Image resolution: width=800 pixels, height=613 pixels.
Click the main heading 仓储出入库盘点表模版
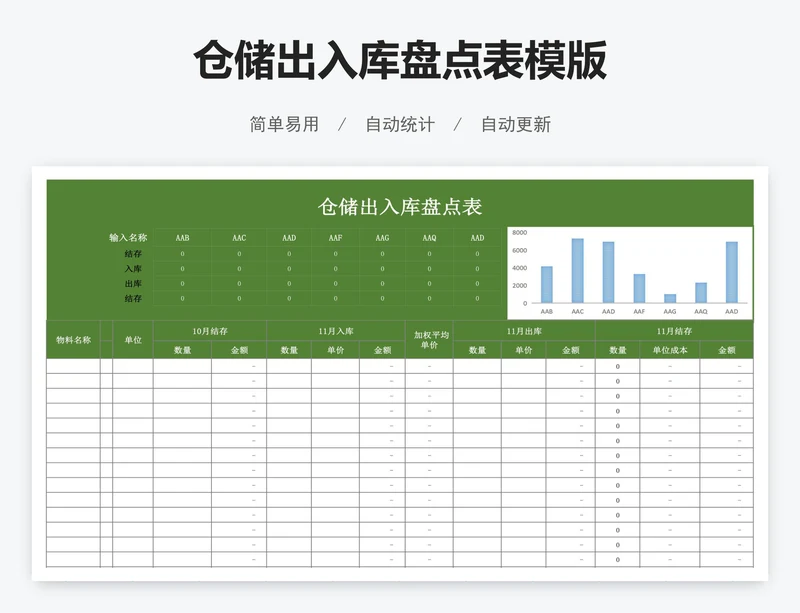coord(400,60)
